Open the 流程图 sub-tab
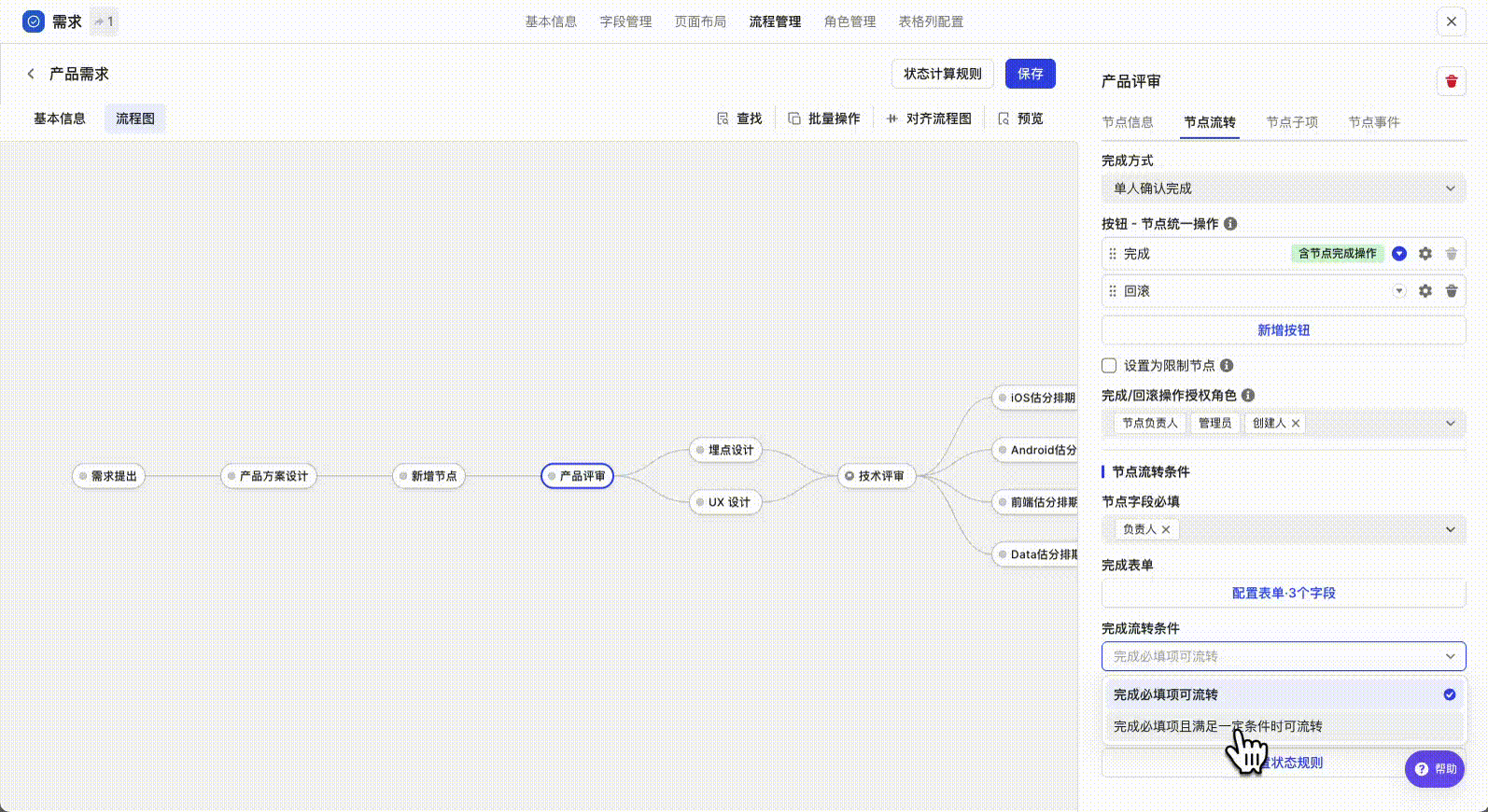Screen dimensions: 1488x812 [135, 119]
